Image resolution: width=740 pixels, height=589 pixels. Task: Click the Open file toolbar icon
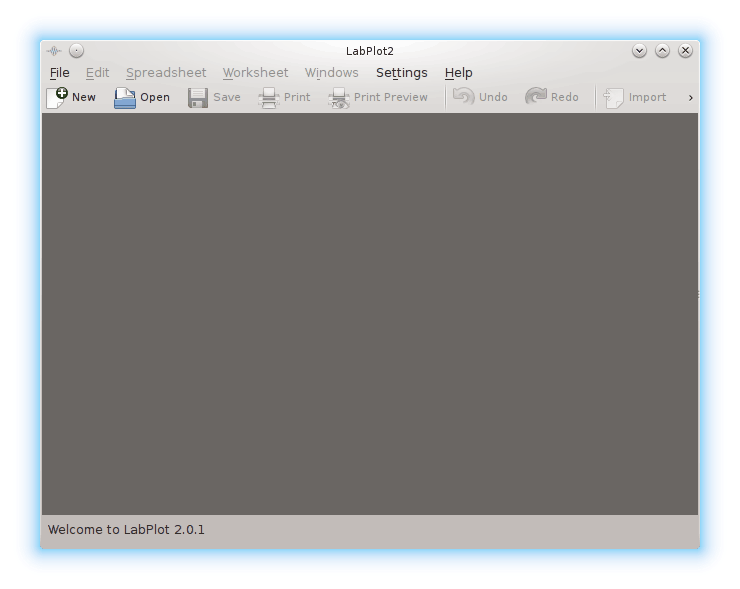(125, 97)
